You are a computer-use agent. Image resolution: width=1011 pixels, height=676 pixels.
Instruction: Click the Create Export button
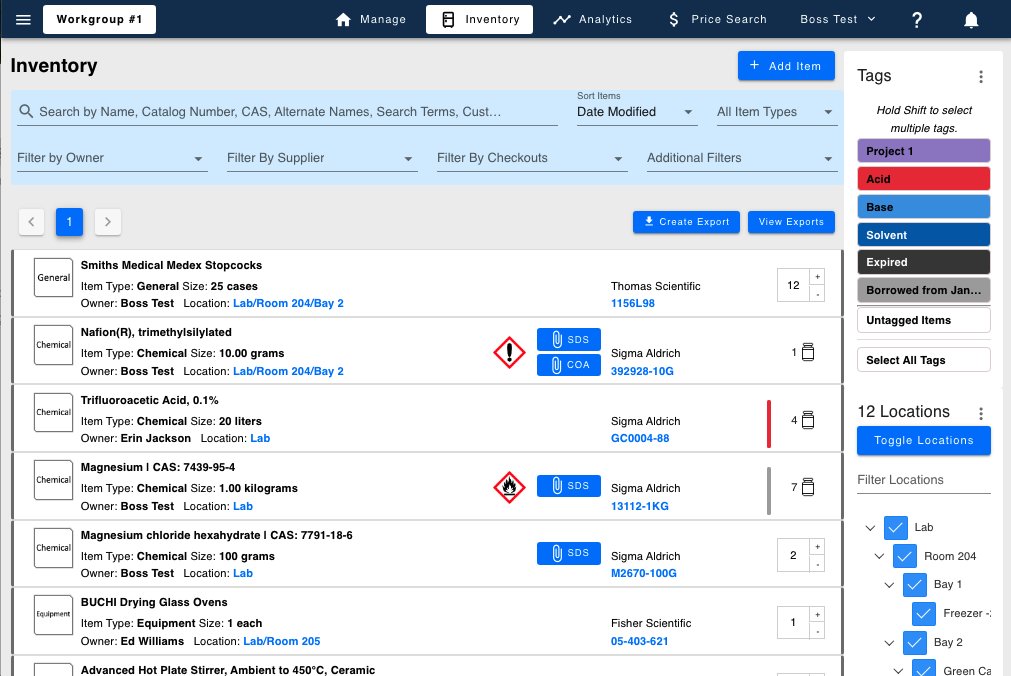686,222
